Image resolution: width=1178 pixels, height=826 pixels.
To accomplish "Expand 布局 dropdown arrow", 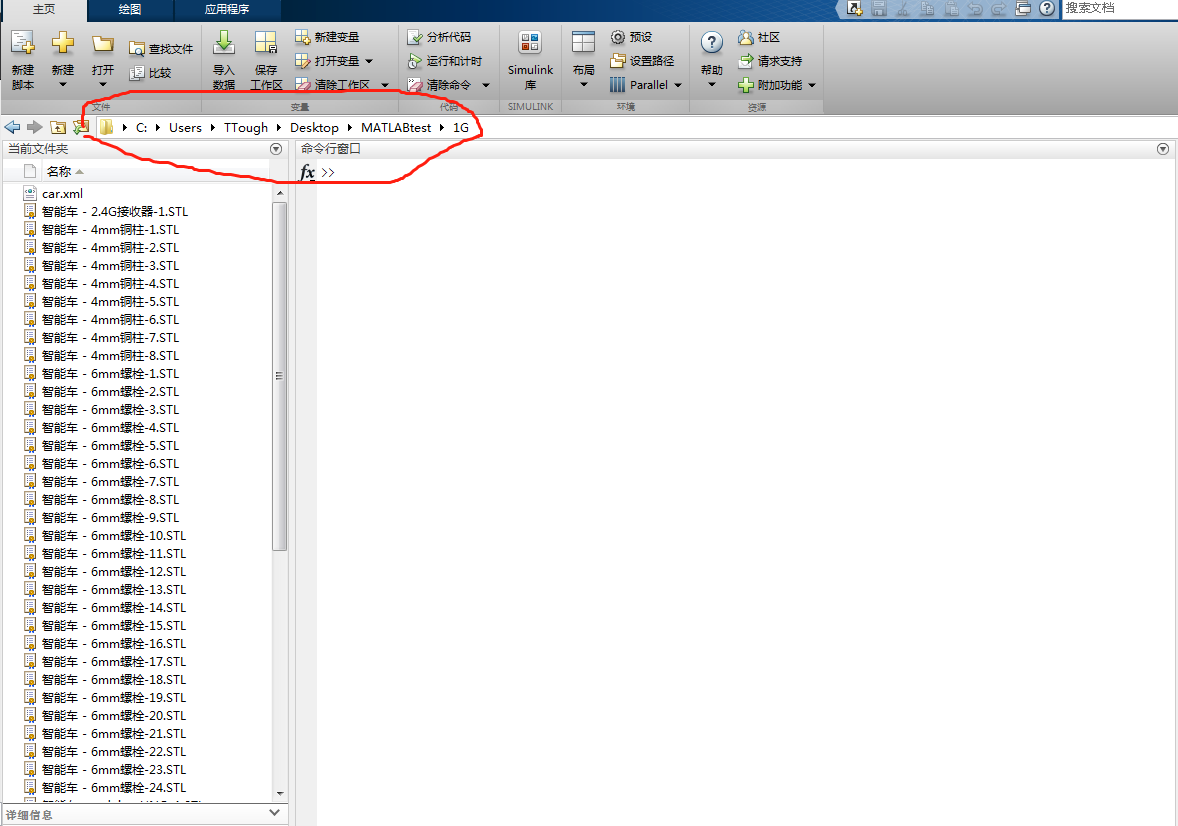I will coord(583,84).
